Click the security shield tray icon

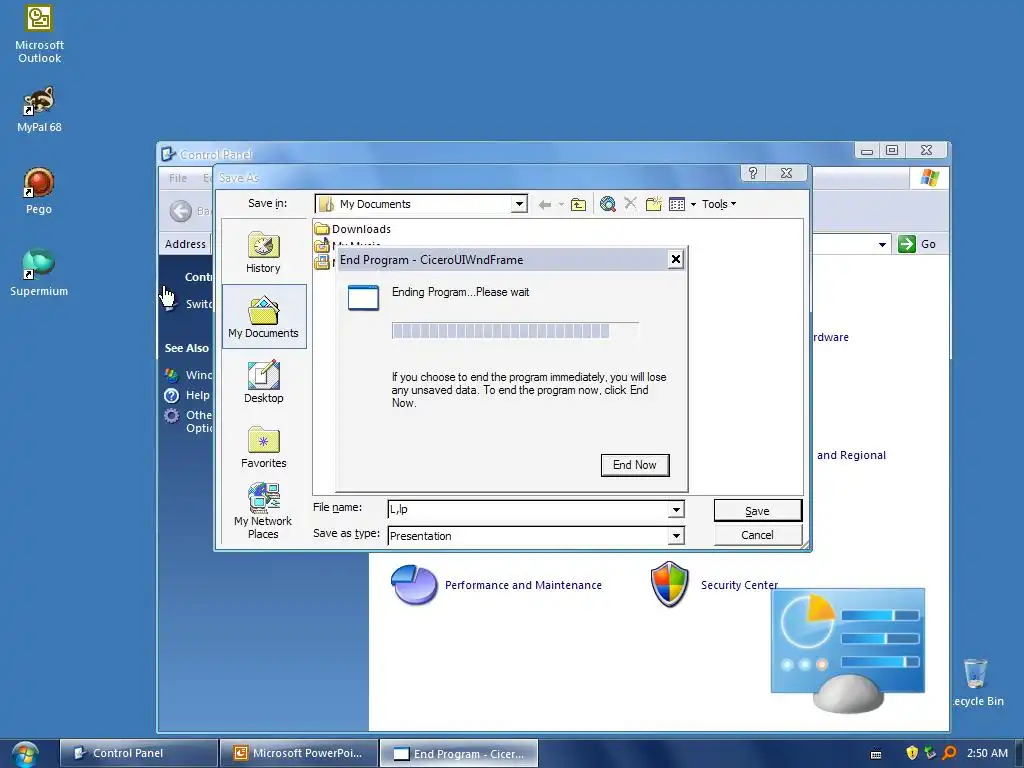click(x=912, y=753)
